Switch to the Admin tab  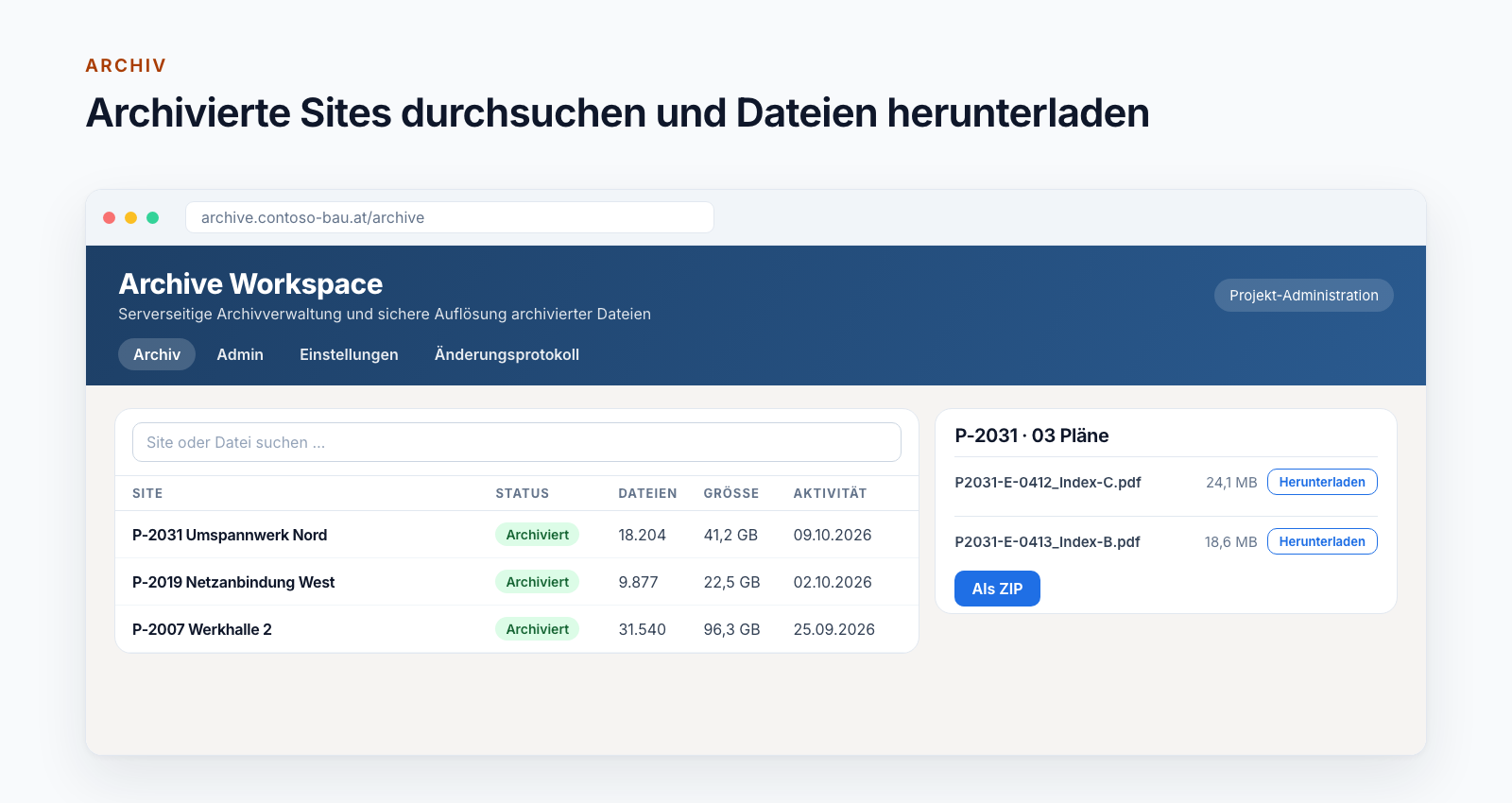240,354
